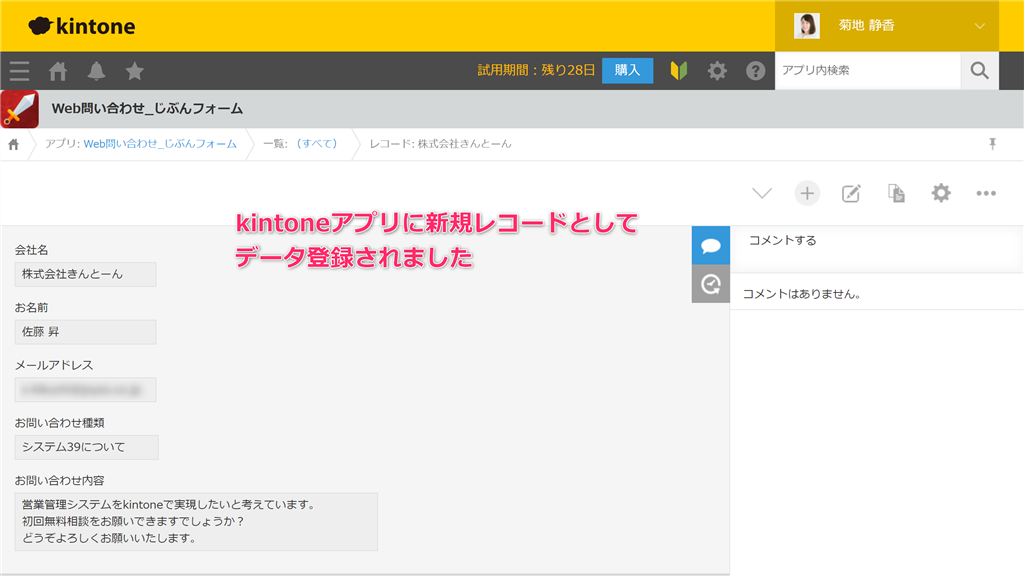This screenshot has width=1024, height=576.
Task: Click the レコード: 株式会社きんとーん breadcrumb text
Action: coord(440,144)
